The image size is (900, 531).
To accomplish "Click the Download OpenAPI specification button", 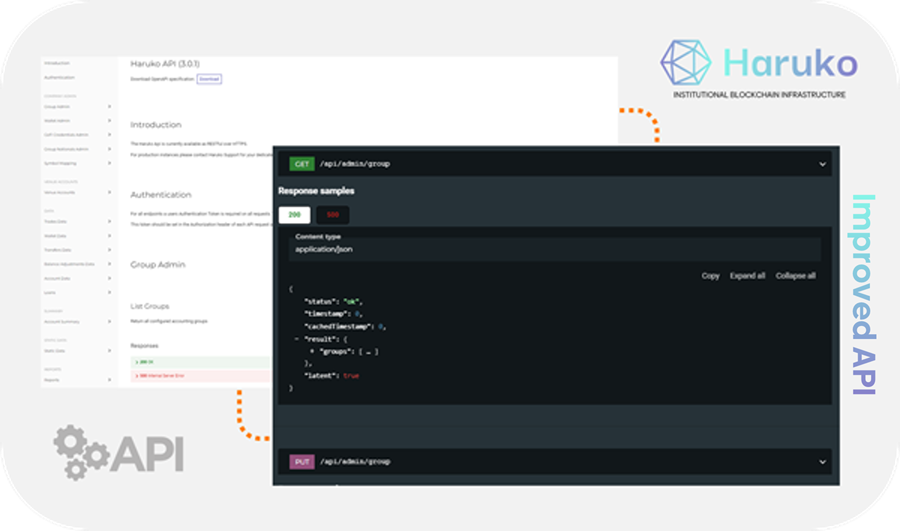I will 209,79.
